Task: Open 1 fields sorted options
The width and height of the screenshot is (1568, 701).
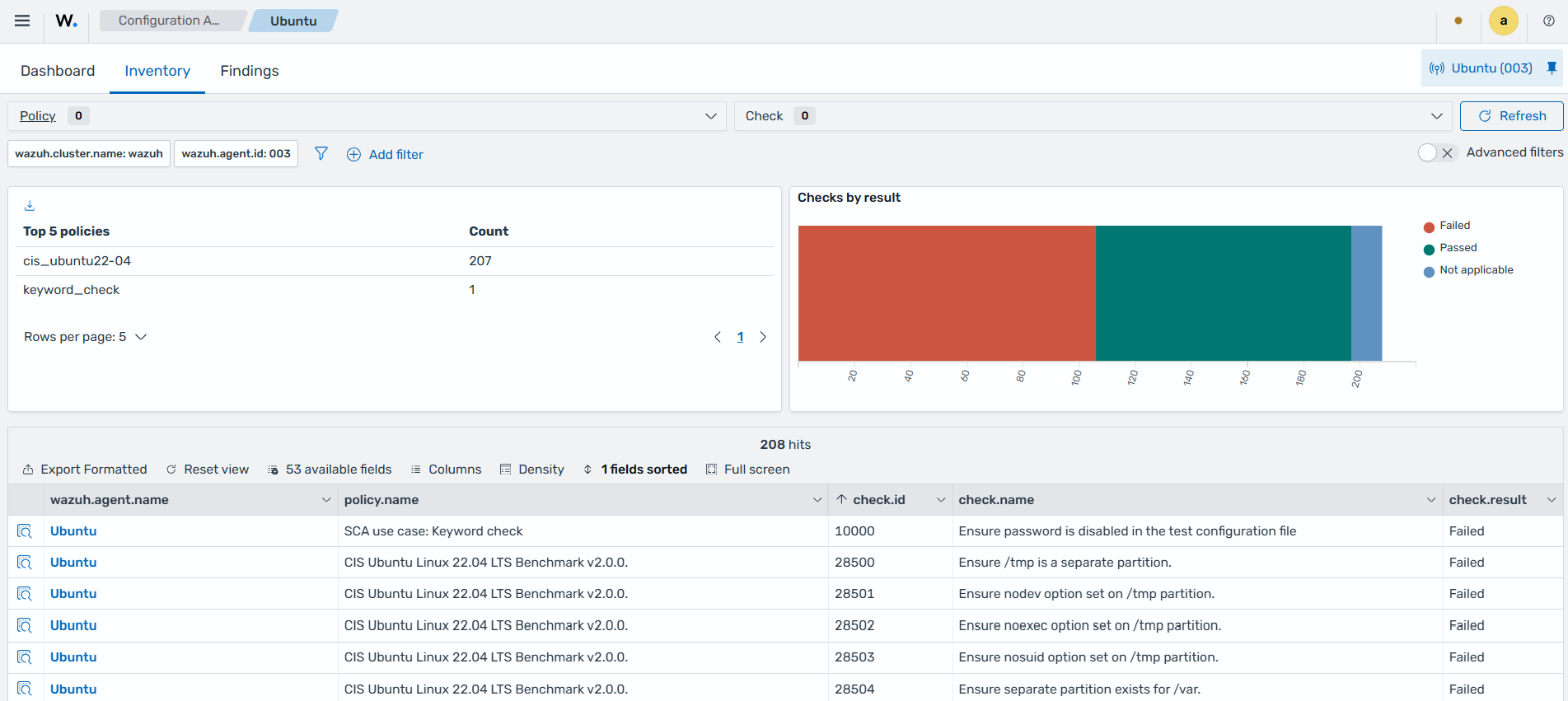Action: 635,470
